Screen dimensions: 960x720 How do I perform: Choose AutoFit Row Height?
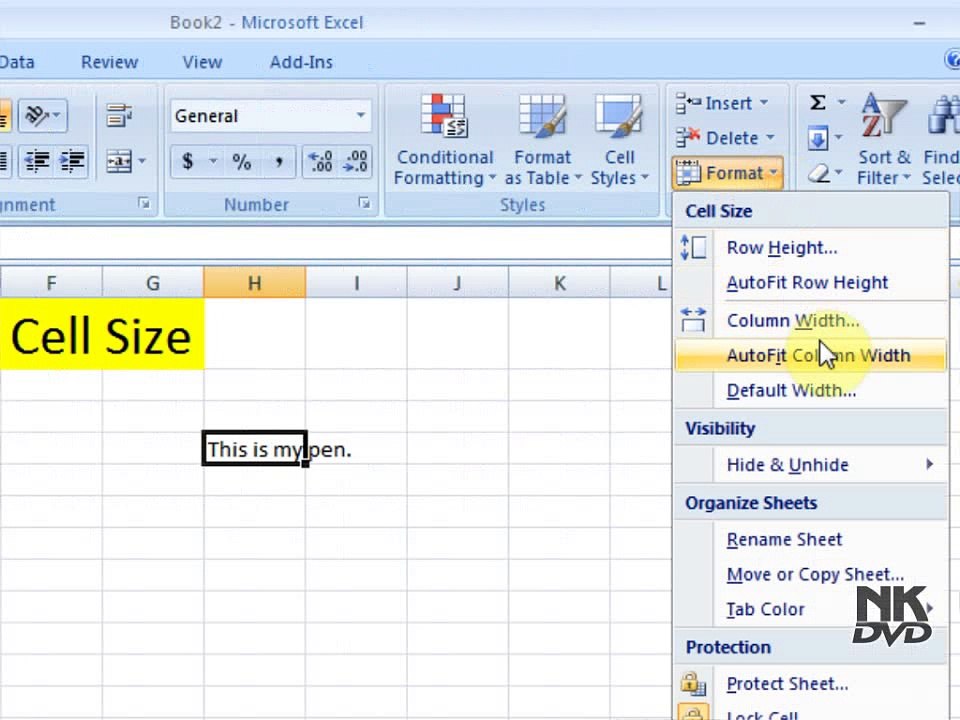811,282
